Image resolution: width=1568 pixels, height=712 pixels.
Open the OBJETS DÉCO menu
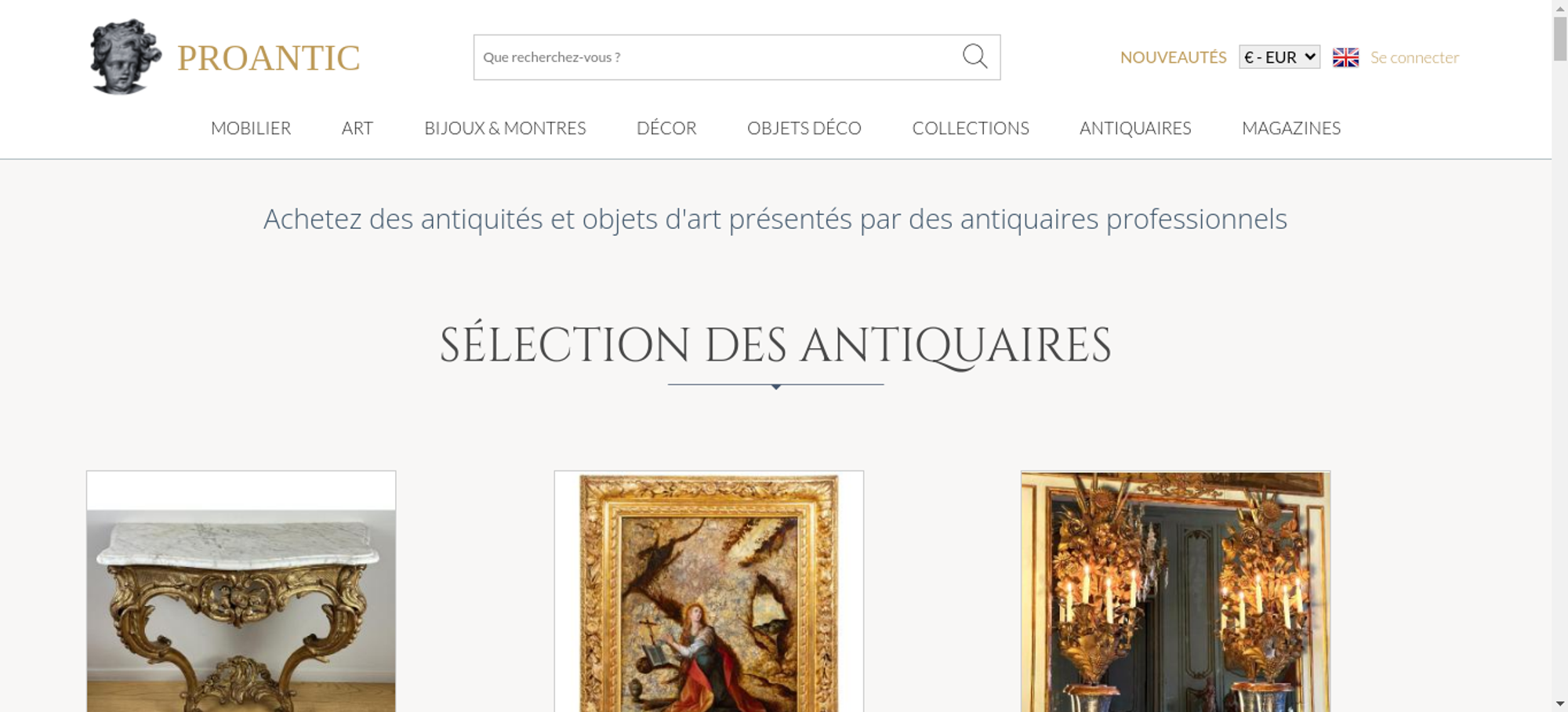coord(804,128)
